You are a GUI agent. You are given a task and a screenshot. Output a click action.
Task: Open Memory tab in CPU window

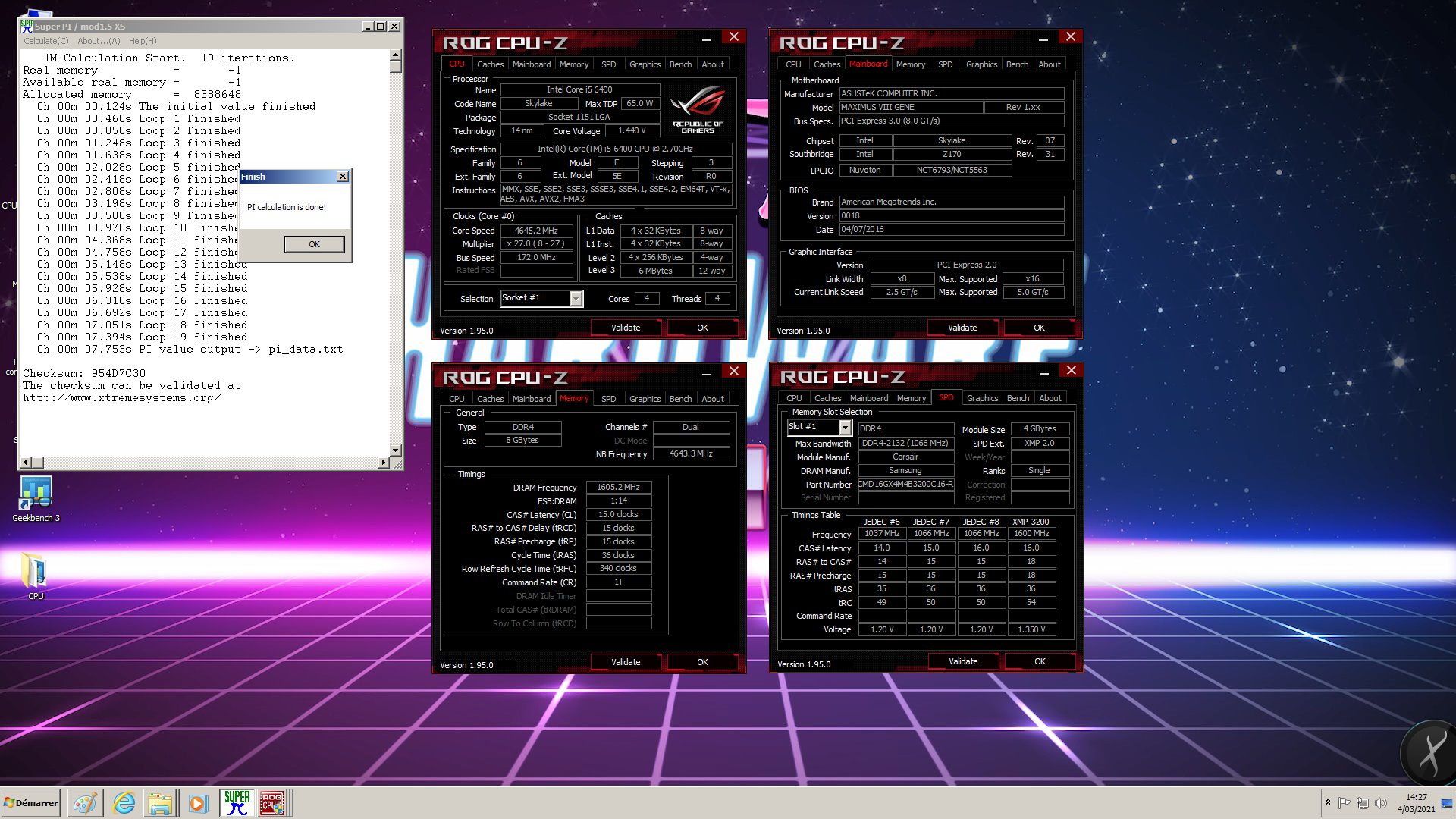574,64
